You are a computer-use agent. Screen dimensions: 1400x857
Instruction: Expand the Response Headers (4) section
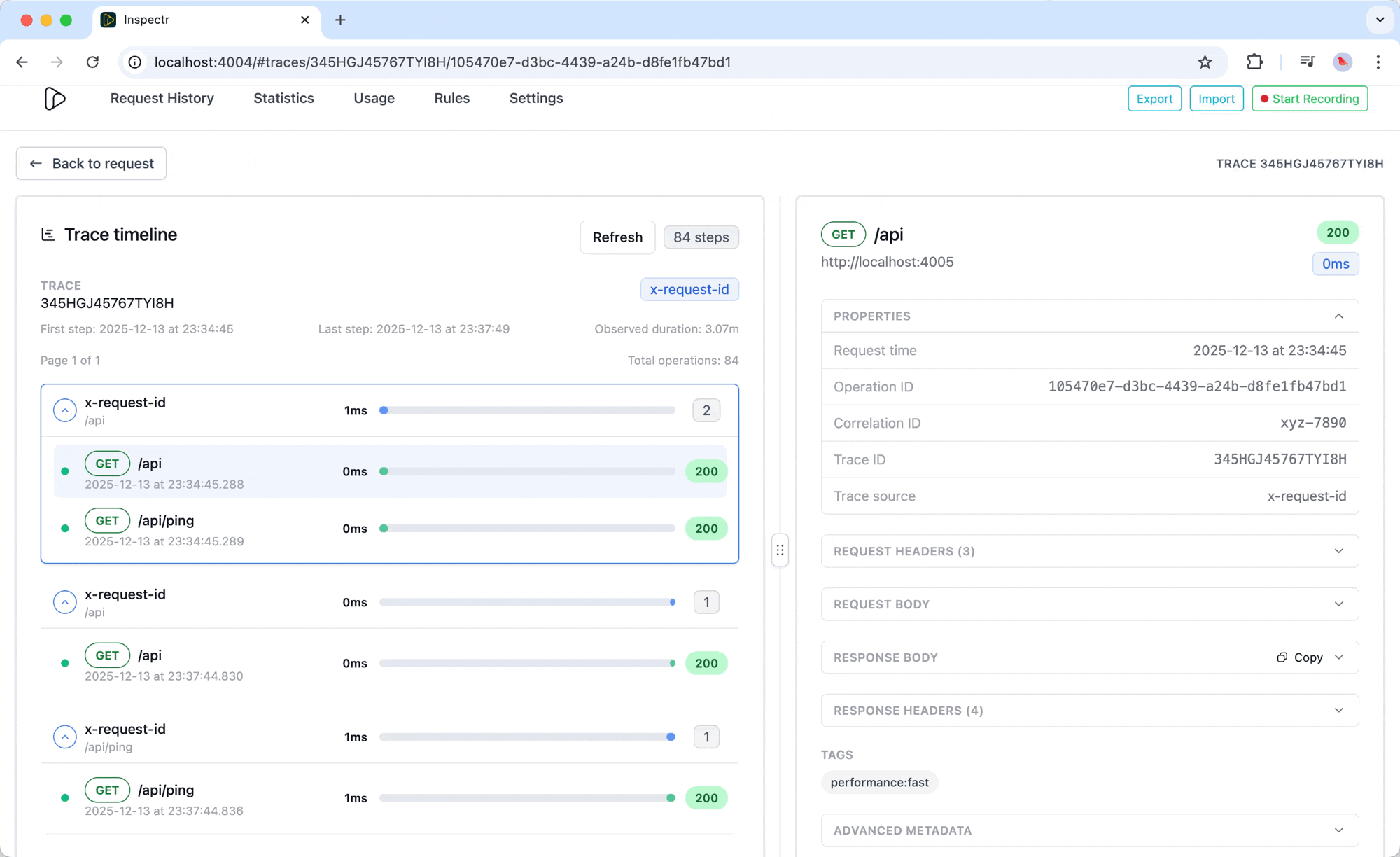[x=1338, y=711]
